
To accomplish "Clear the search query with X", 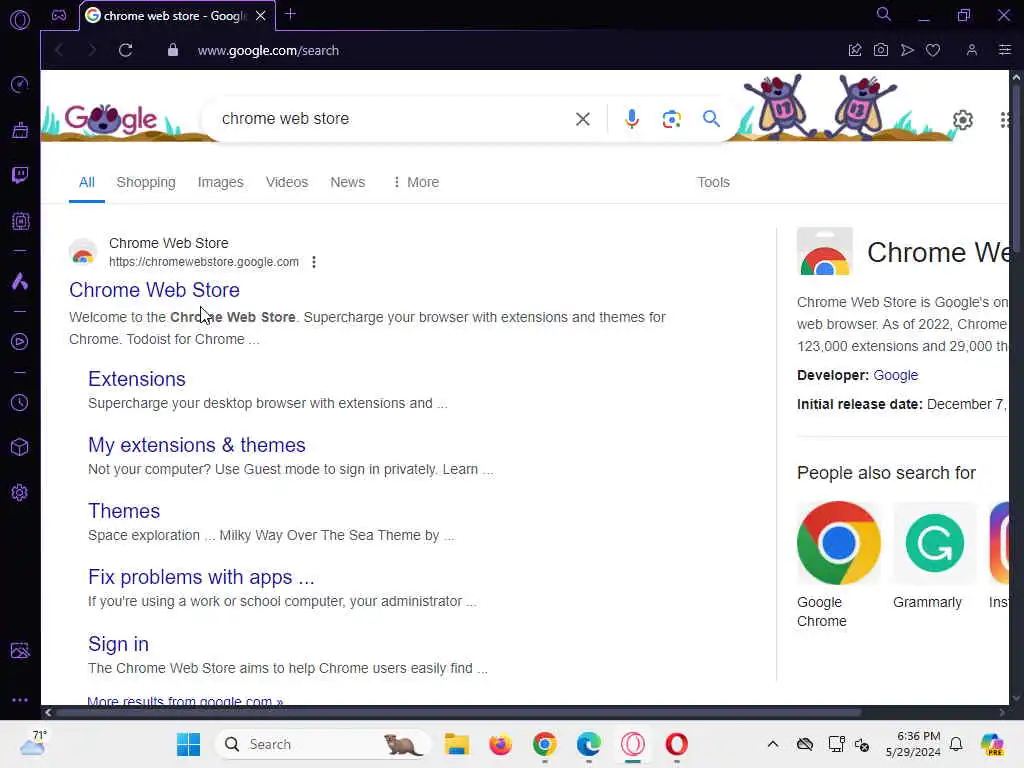I will pos(583,119).
